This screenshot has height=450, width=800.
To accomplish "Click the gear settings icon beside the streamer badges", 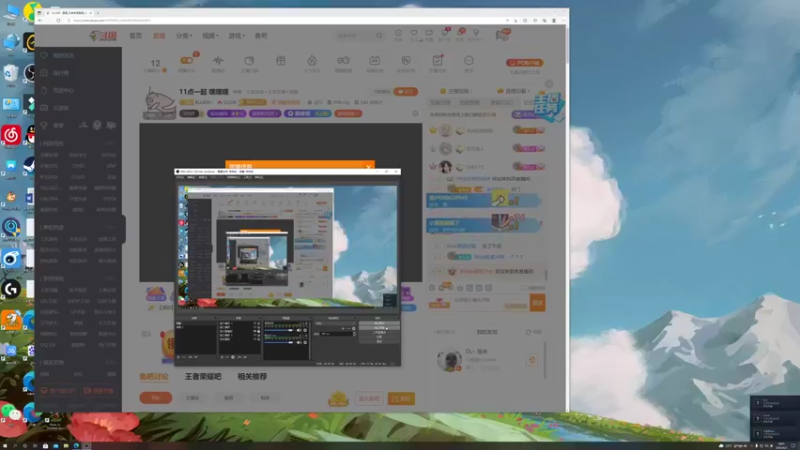I will [x=415, y=114].
